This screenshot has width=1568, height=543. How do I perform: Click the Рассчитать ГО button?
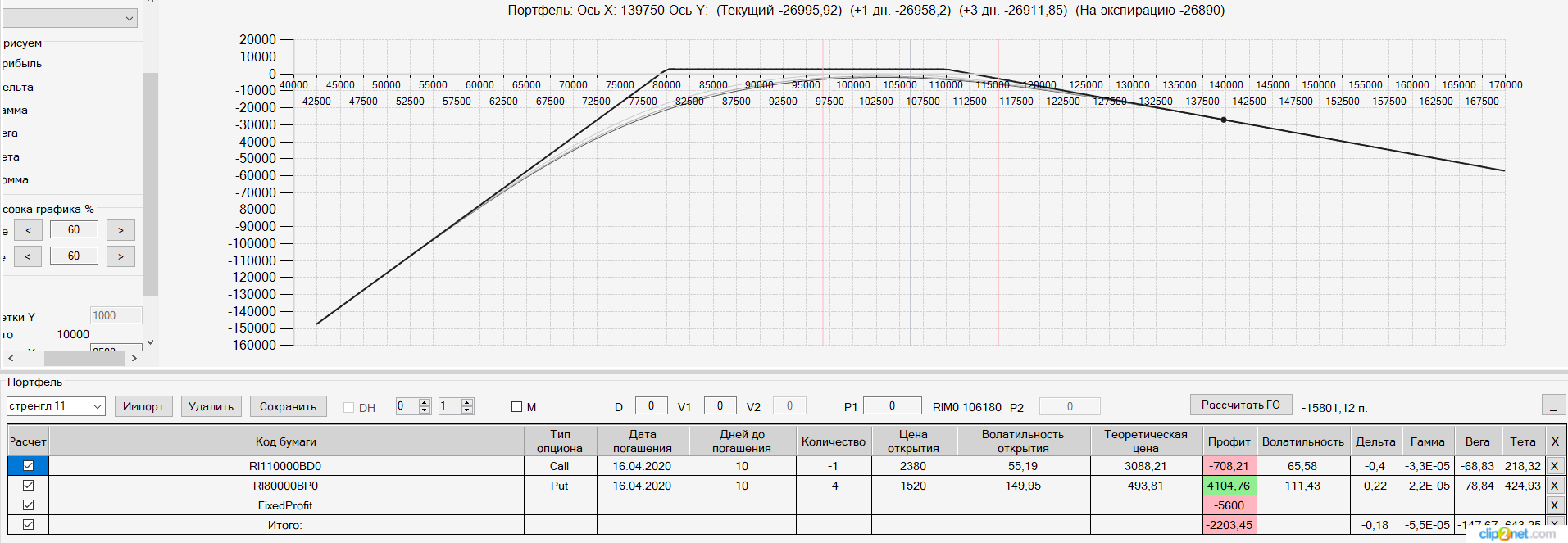(1241, 405)
